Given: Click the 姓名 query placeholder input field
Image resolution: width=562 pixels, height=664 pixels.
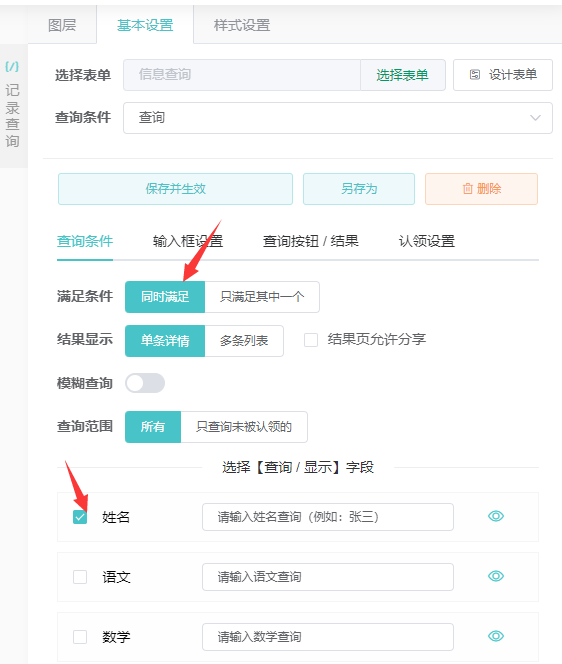Looking at the screenshot, I should tap(328, 517).
